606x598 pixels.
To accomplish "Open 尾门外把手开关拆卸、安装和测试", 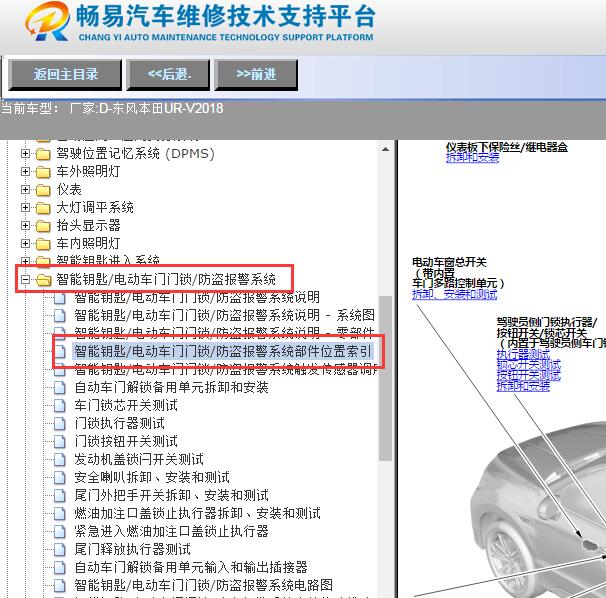I will [x=172, y=495].
